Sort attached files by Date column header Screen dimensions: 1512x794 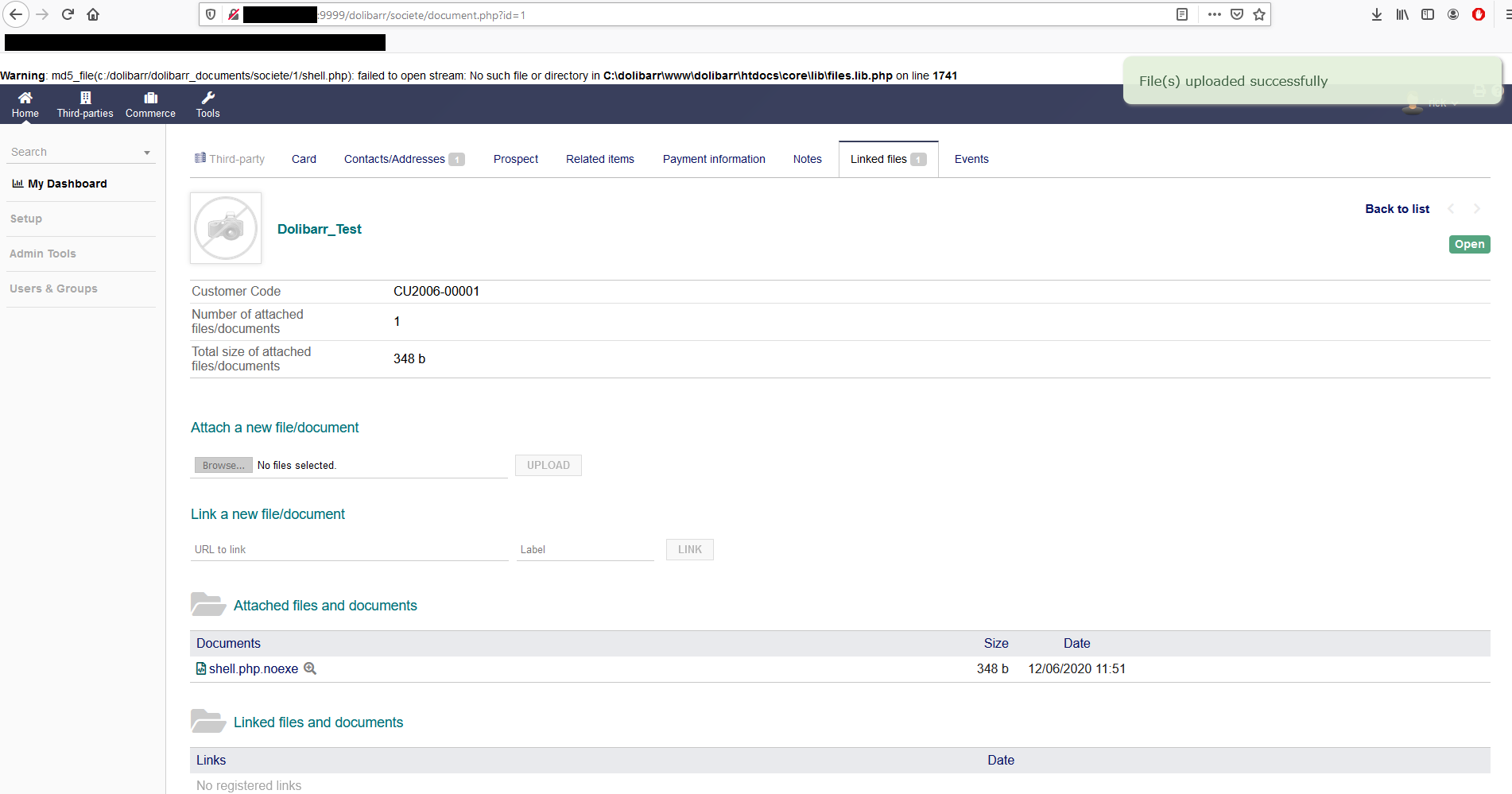coord(1077,643)
